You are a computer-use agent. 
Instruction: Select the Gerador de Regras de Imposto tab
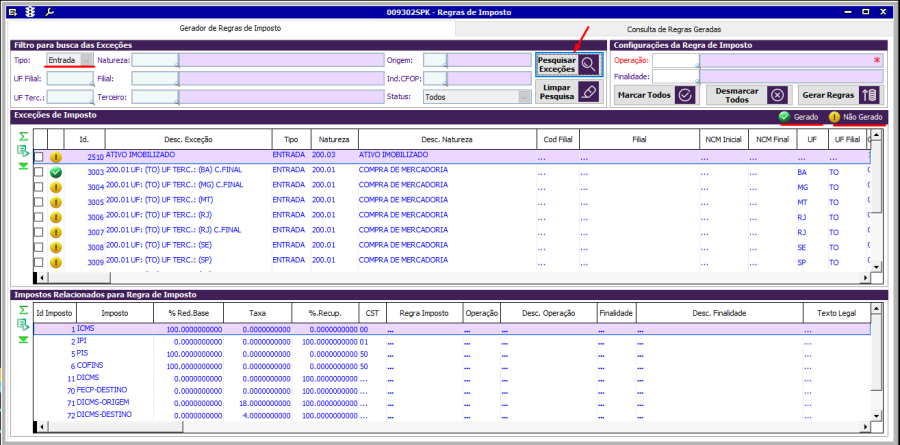click(x=231, y=30)
